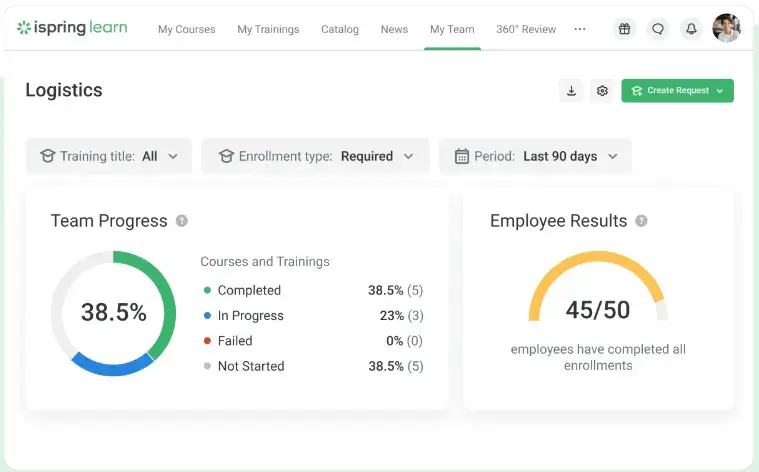Click the download report icon
Viewport: 759px width, 472px height.
(571, 91)
